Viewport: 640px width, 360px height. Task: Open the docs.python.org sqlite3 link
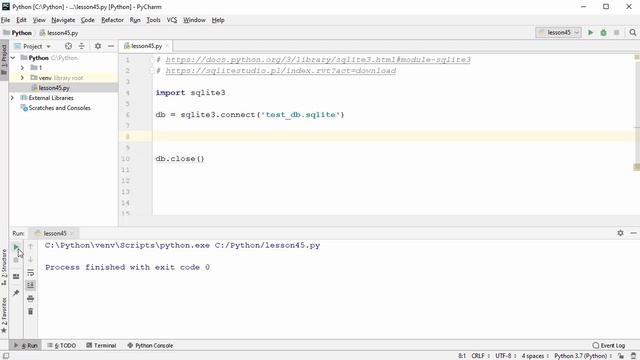(318, 60)
